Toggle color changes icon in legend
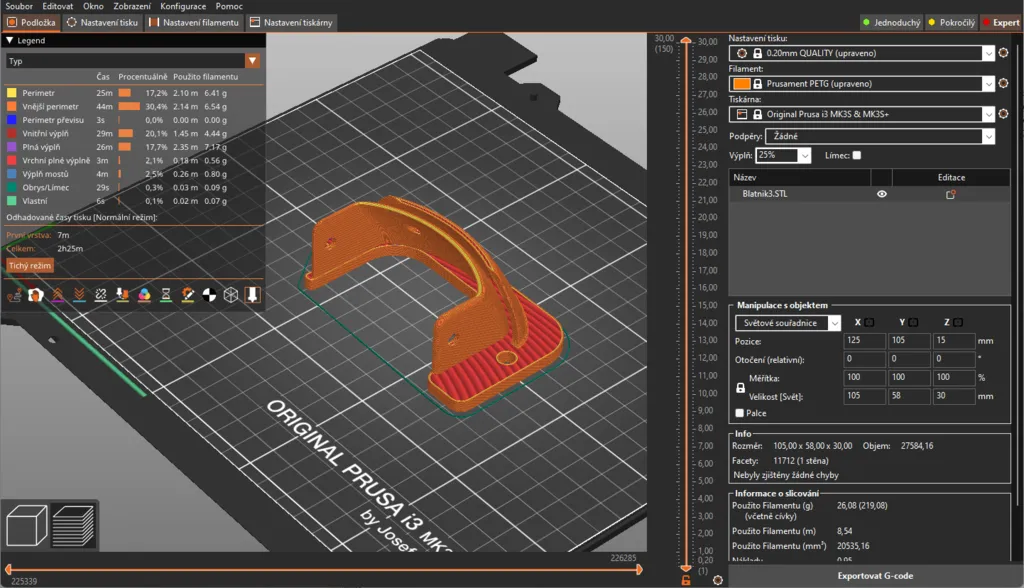The width and height of the screenshot is (1024, 588). coord(145,294)
